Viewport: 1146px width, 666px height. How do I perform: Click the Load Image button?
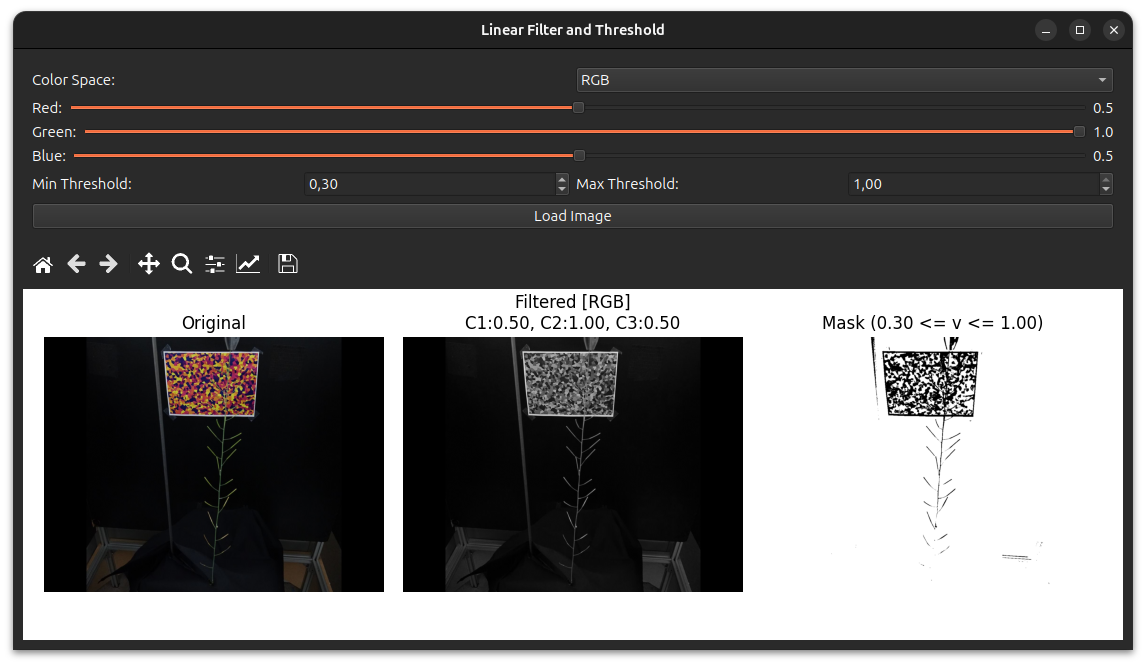[x=572, y=216]
